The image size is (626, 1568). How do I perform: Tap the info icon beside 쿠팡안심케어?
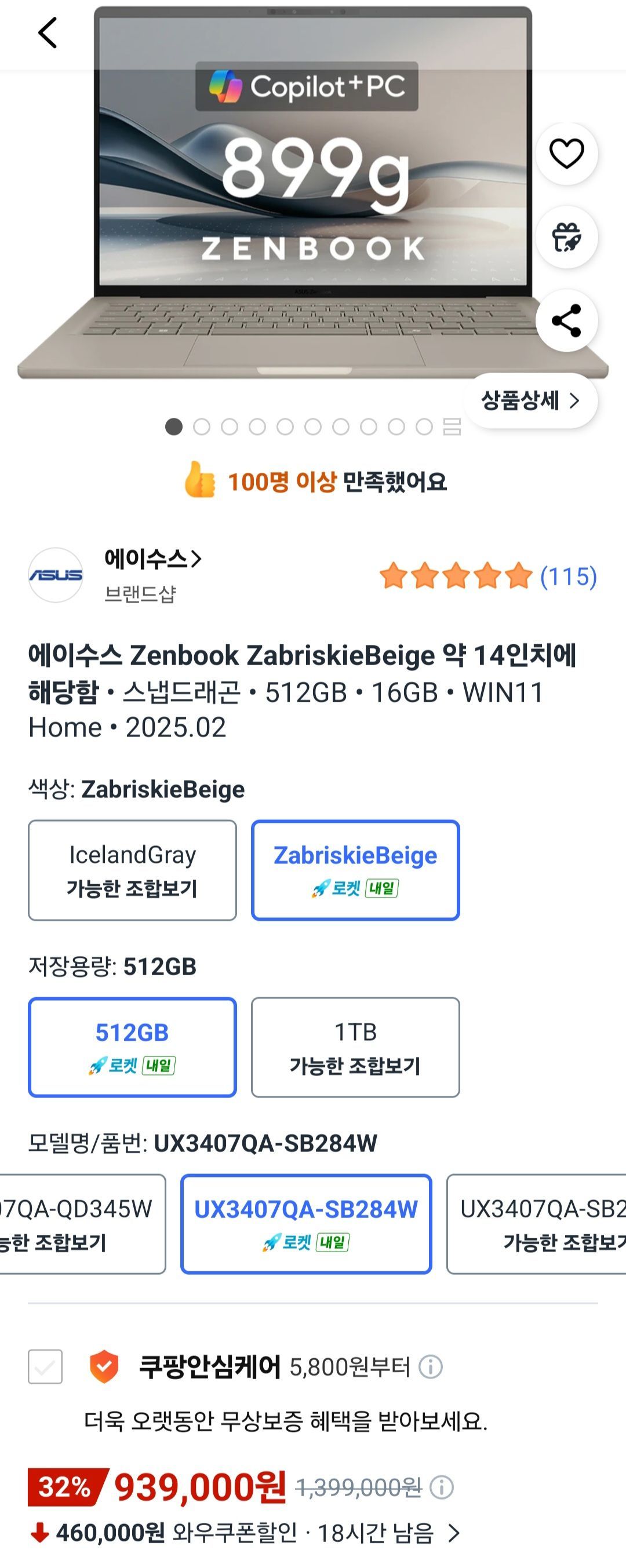coord(431,1367)
